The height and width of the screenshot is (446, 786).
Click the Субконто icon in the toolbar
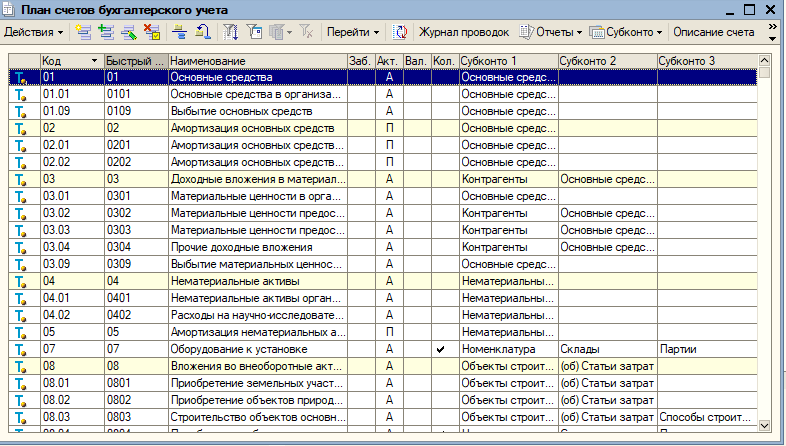(x=597, y=32)
